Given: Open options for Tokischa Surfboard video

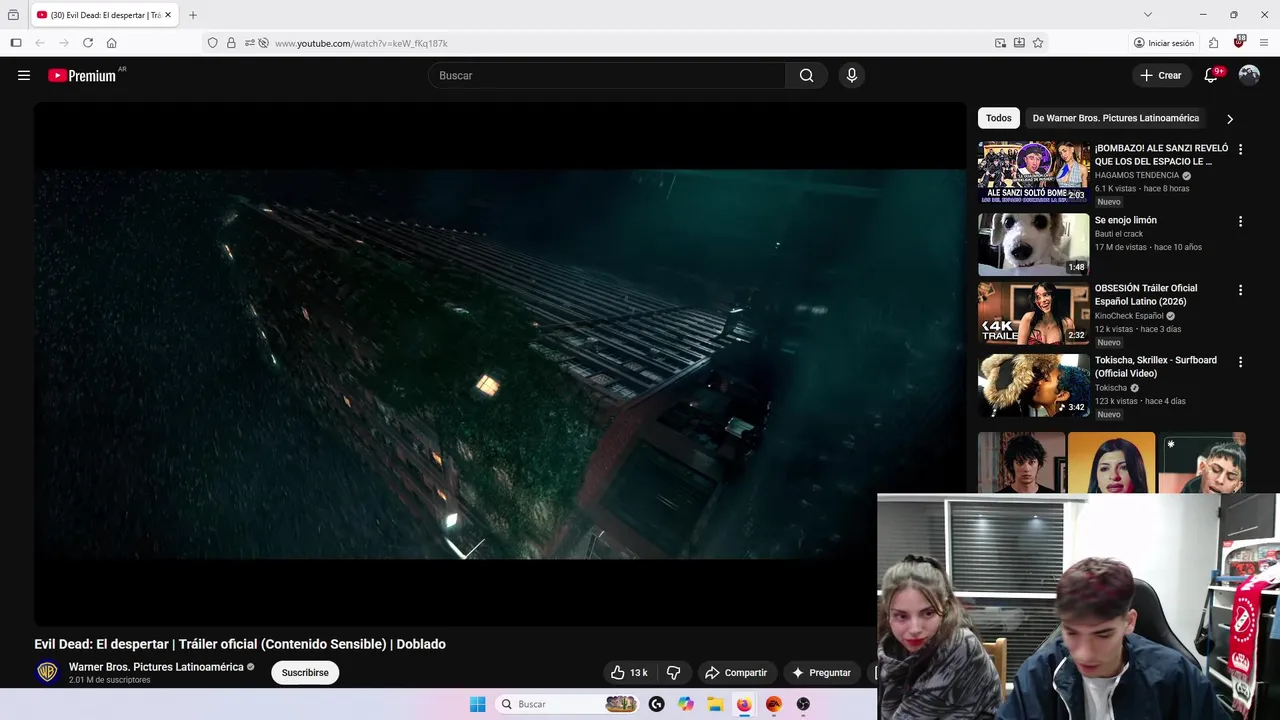Looking at the screenshot, I should [x=1241, y=362].
